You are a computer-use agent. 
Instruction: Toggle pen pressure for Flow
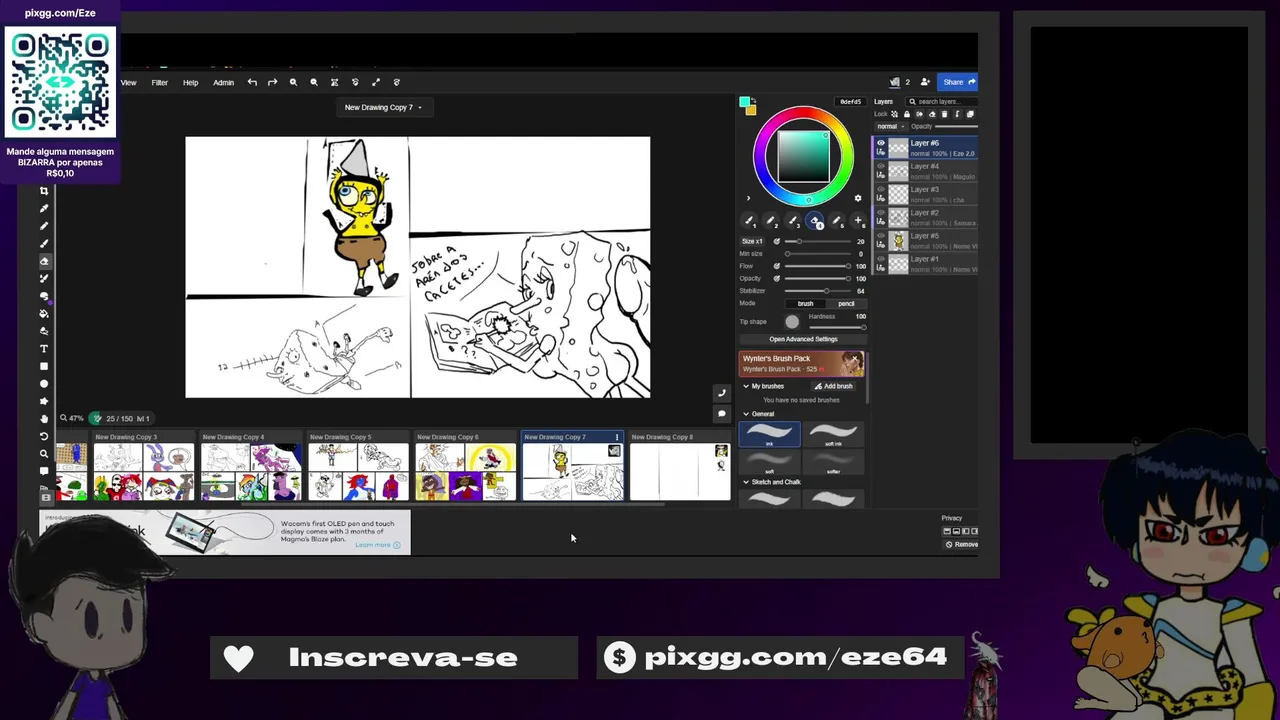pos(777,266)
